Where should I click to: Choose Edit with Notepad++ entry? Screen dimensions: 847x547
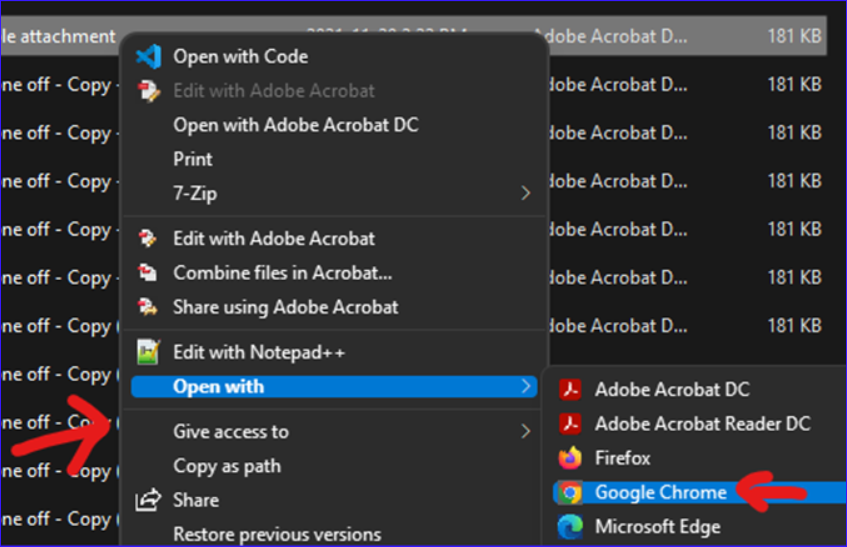coord(259,353)
